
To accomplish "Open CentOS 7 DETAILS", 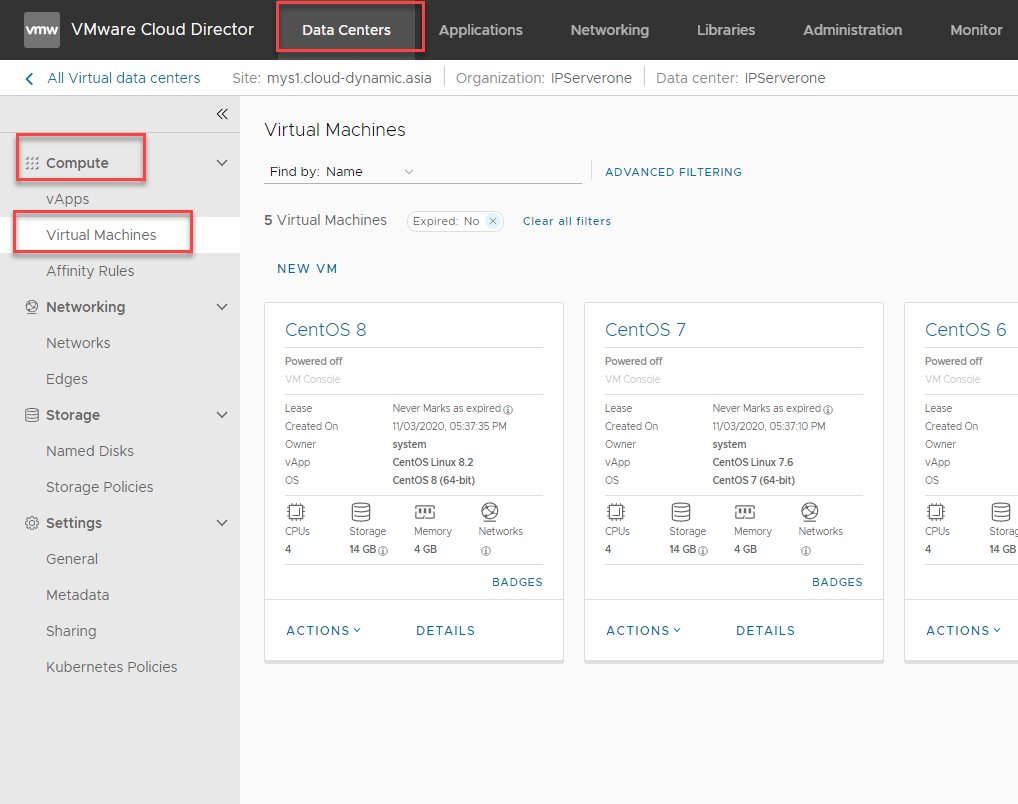I will pyautogui.click(x=765, y=631).
